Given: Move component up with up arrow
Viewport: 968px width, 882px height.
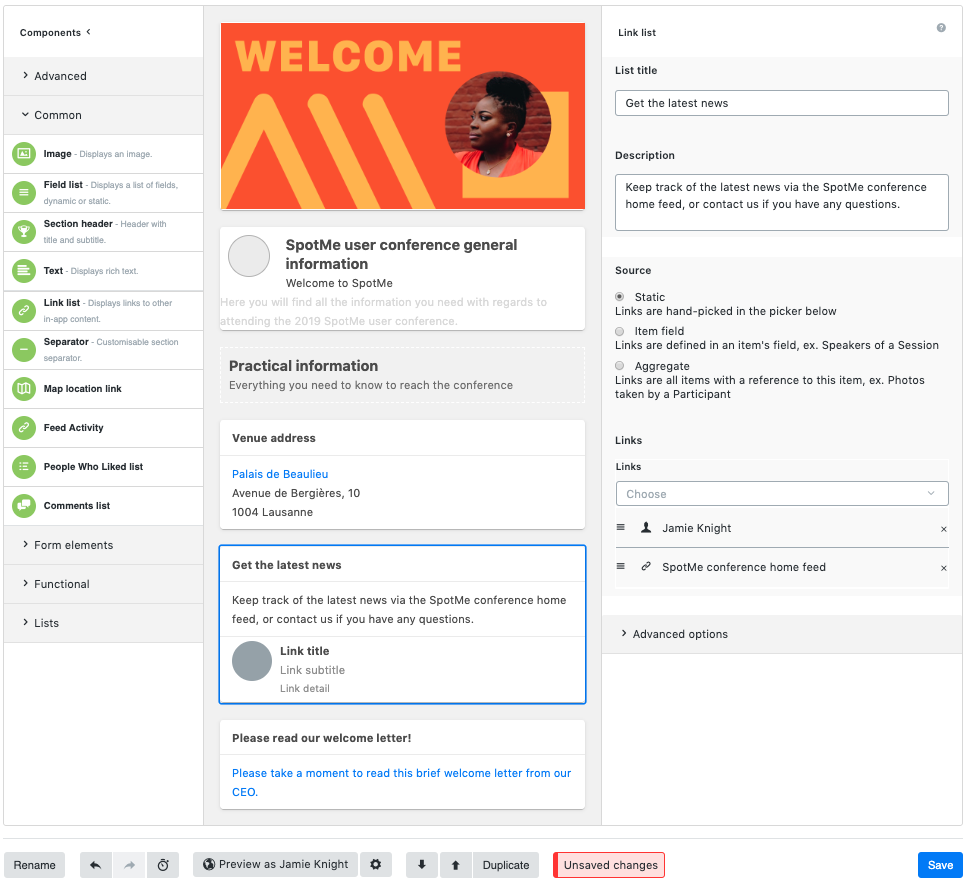Looking at the screenshot, I should [x=456, y=865].
